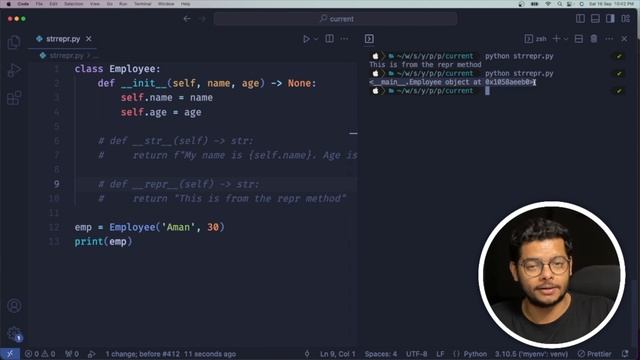Open the Manage gear icon
This screenshot has width=640, height=360.
coord(14,333)
